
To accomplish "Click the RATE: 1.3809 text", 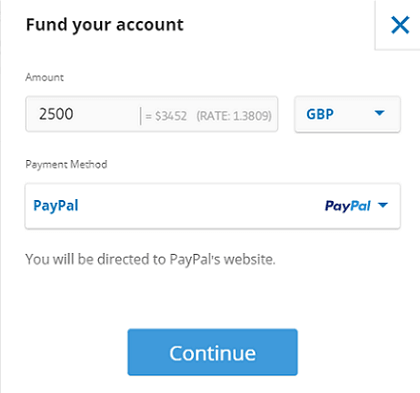I will click(234, 116).
